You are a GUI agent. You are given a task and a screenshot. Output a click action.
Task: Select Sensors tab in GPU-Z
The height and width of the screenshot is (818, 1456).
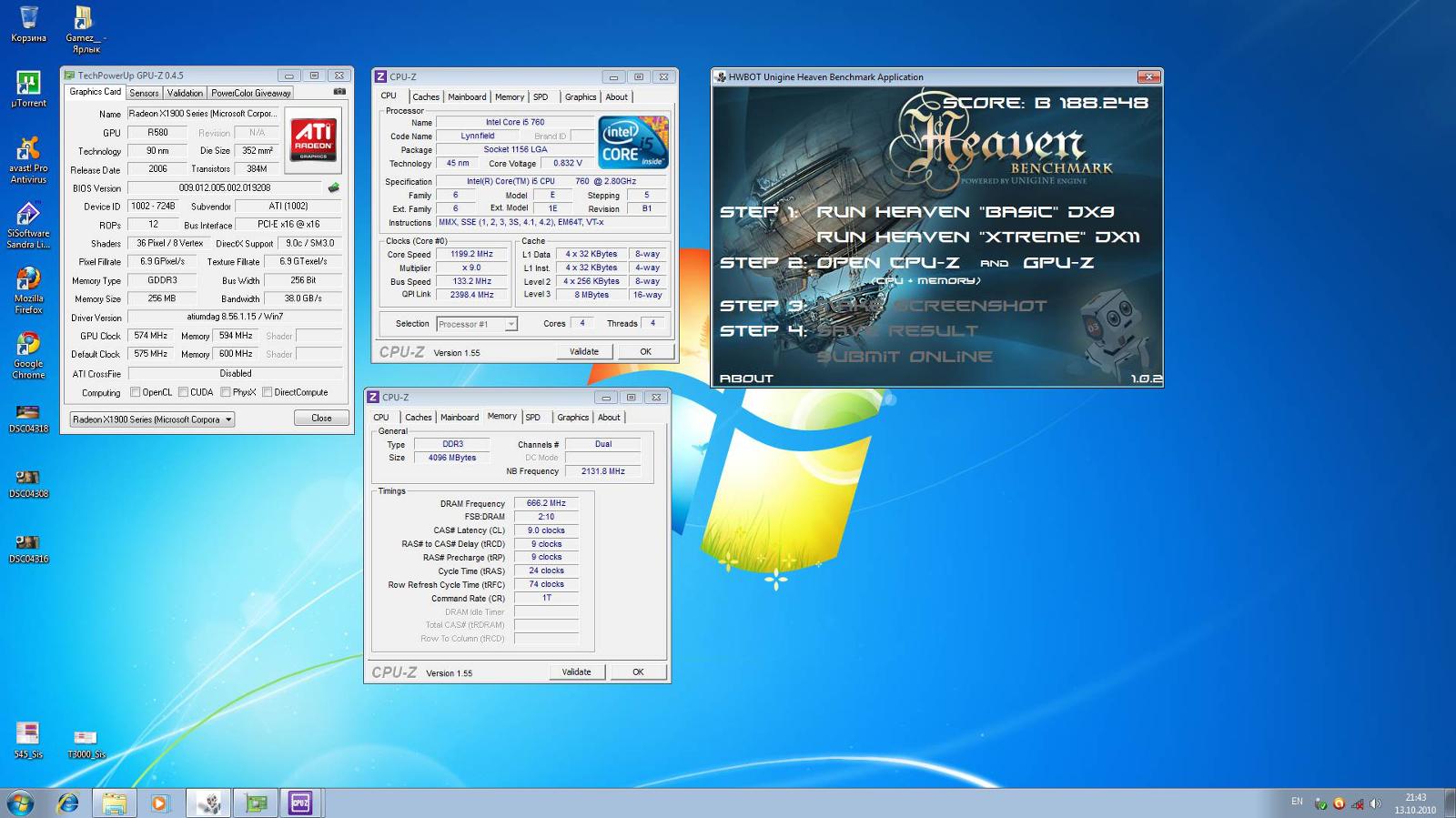pyautogui.click(x=144, y=93)
